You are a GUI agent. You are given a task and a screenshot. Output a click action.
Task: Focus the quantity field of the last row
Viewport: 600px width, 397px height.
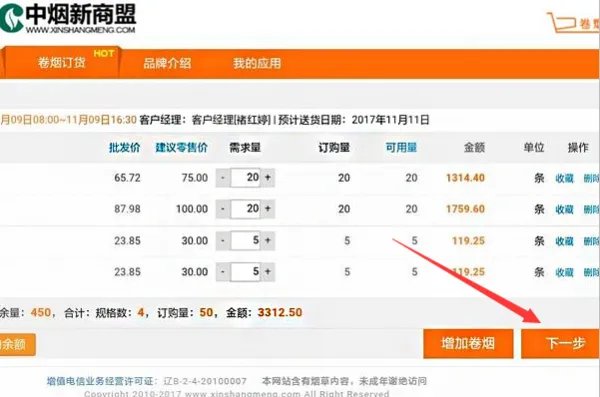point(246,272)
